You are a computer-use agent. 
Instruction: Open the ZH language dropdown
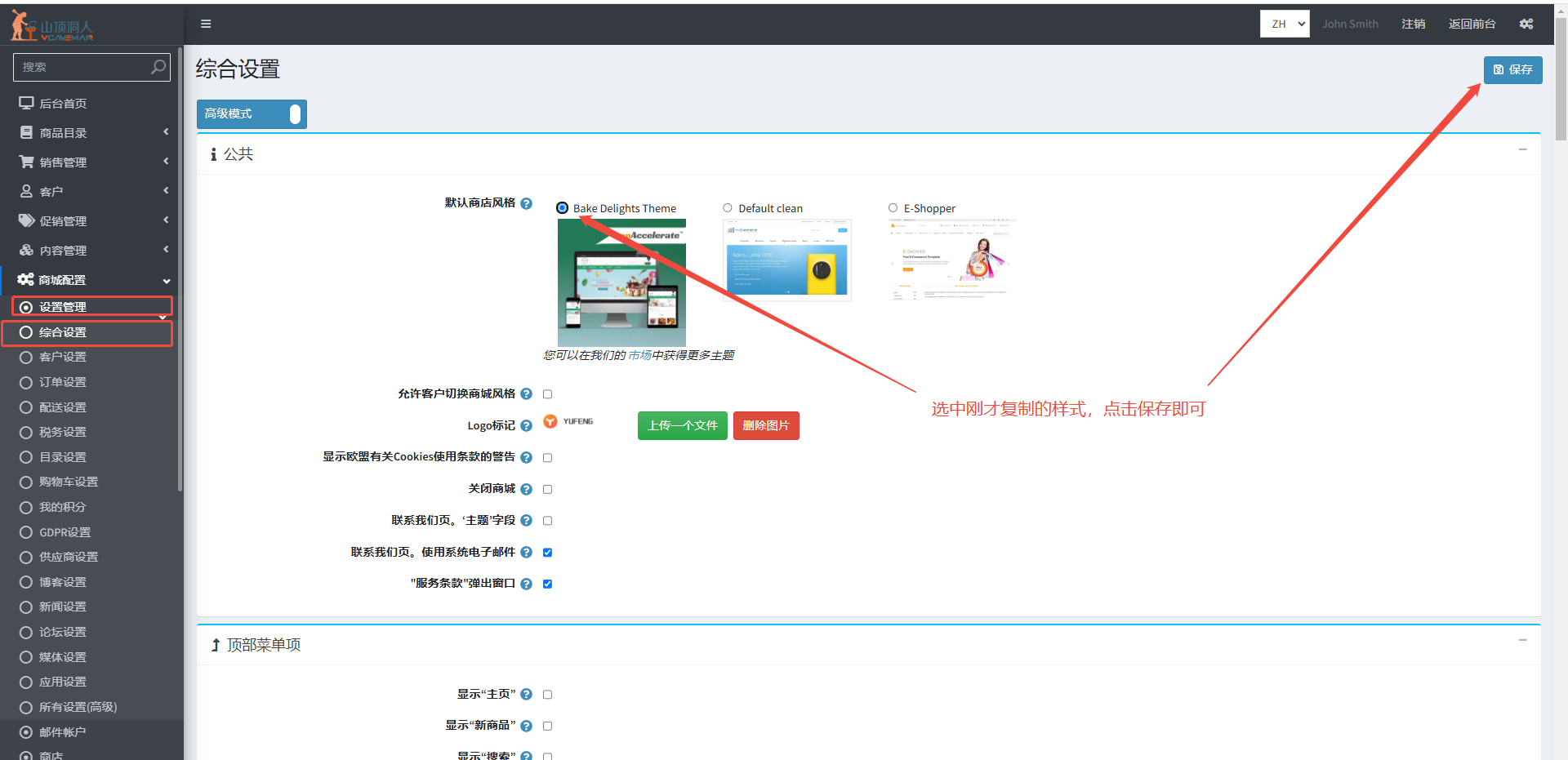click(1284, 24)
